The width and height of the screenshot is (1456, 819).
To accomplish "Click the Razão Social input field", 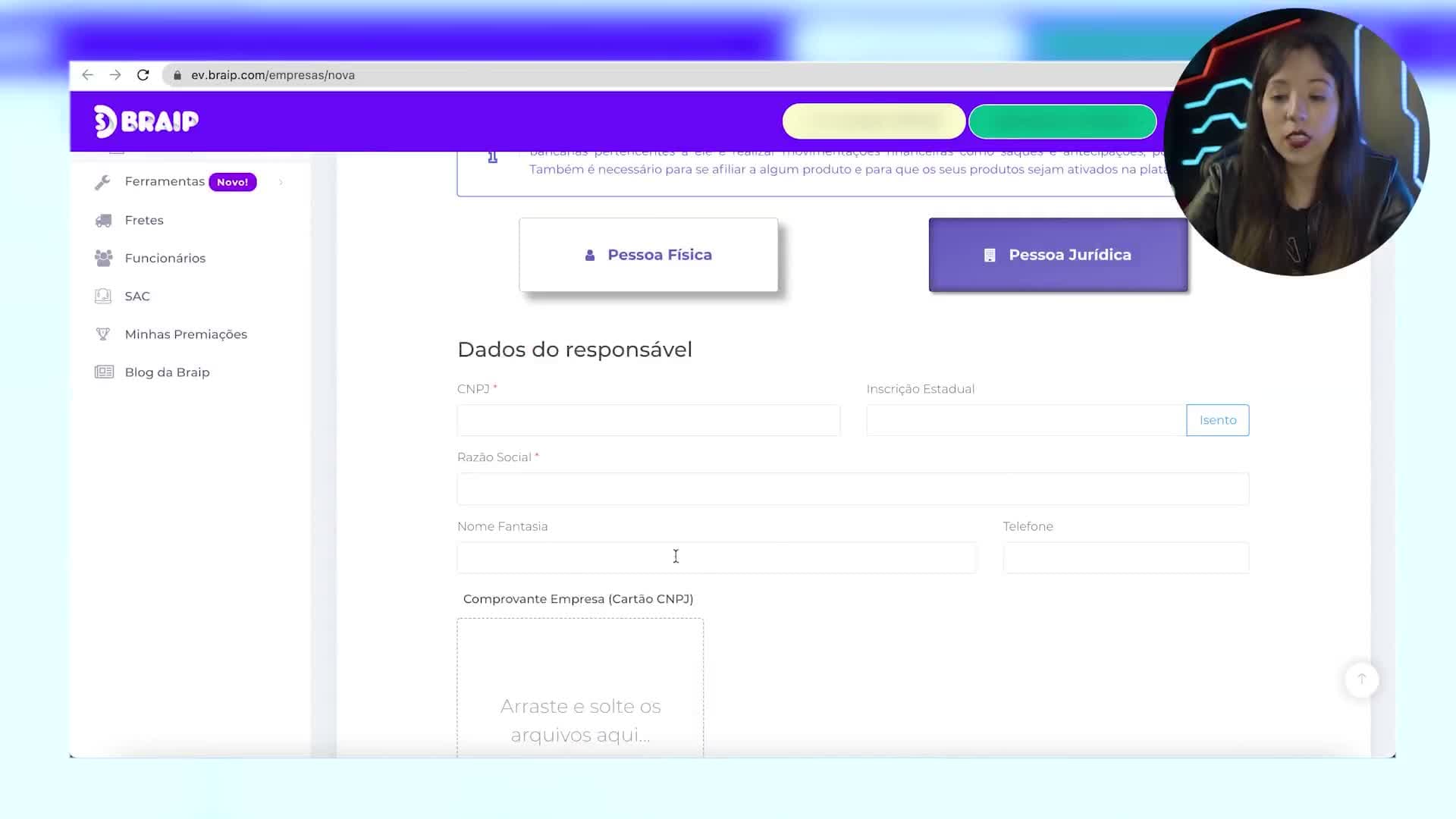I will 852,489.
